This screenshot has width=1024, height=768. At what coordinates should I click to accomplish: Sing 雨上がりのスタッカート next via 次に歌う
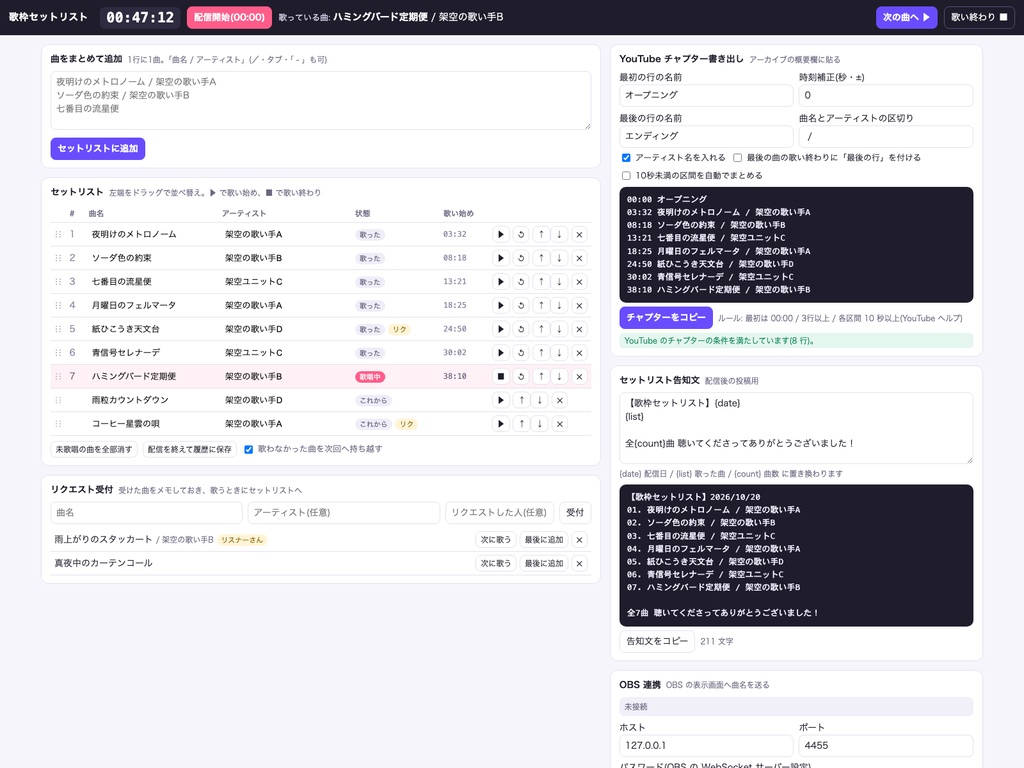[496, 540]
